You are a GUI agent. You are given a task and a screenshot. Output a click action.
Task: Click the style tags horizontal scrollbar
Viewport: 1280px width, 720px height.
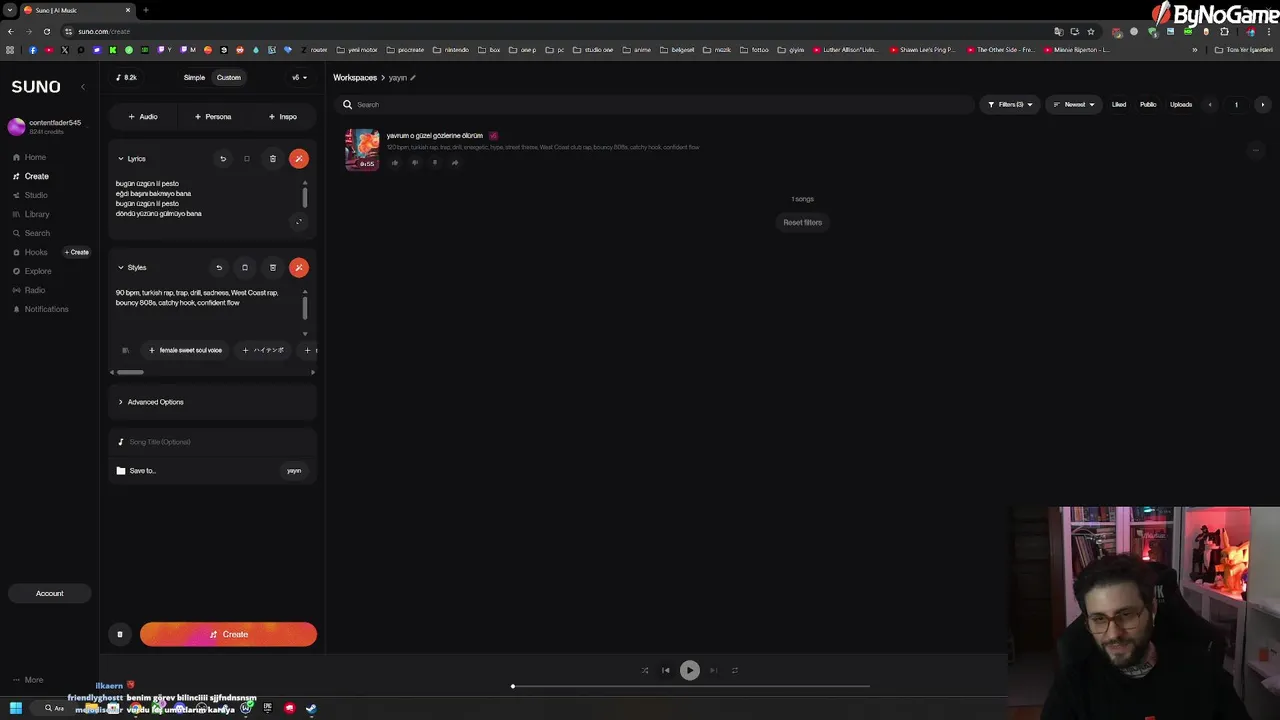pos(130,372)
